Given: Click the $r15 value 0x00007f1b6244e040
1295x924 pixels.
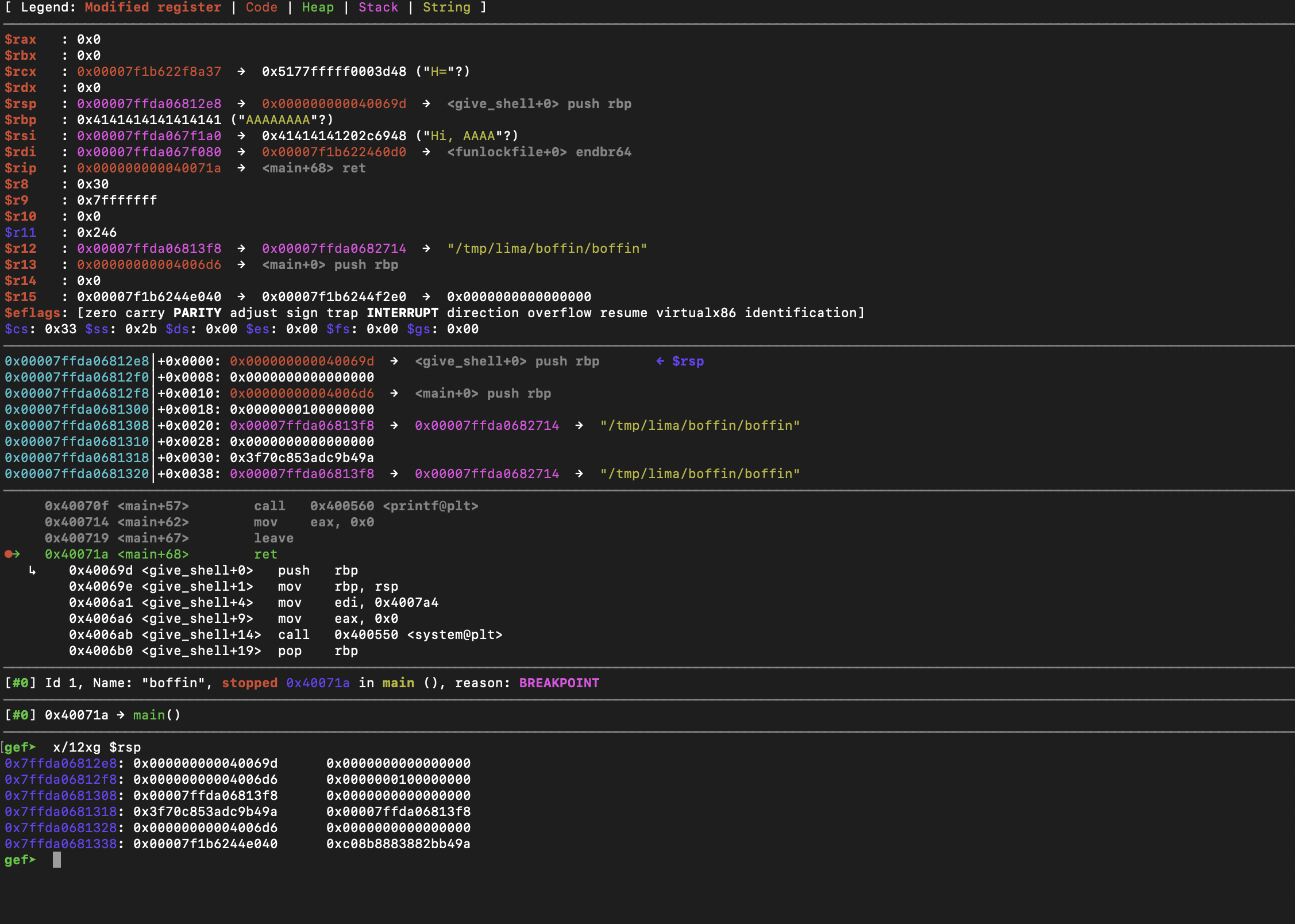Looking at the screenshot, I should point(149,297).
